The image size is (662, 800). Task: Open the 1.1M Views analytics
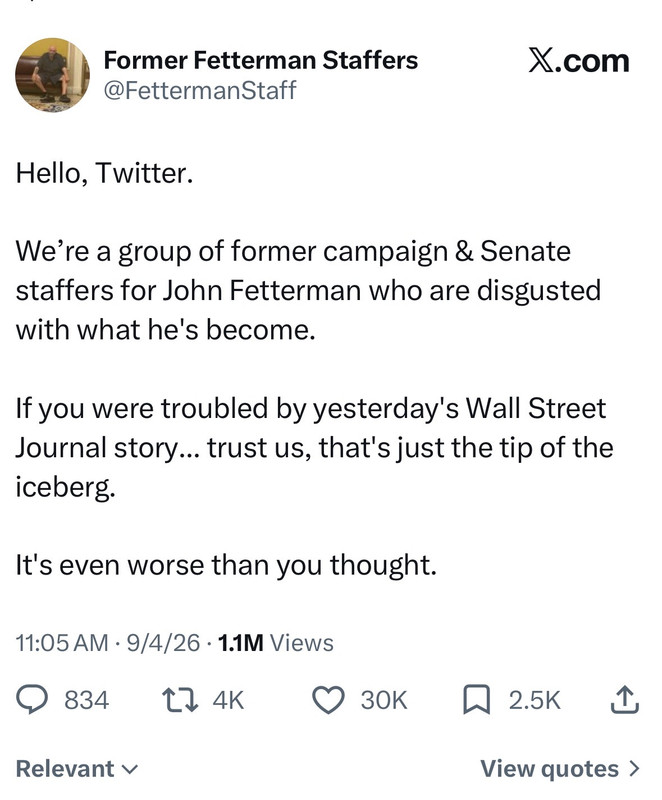coord(275,643)
